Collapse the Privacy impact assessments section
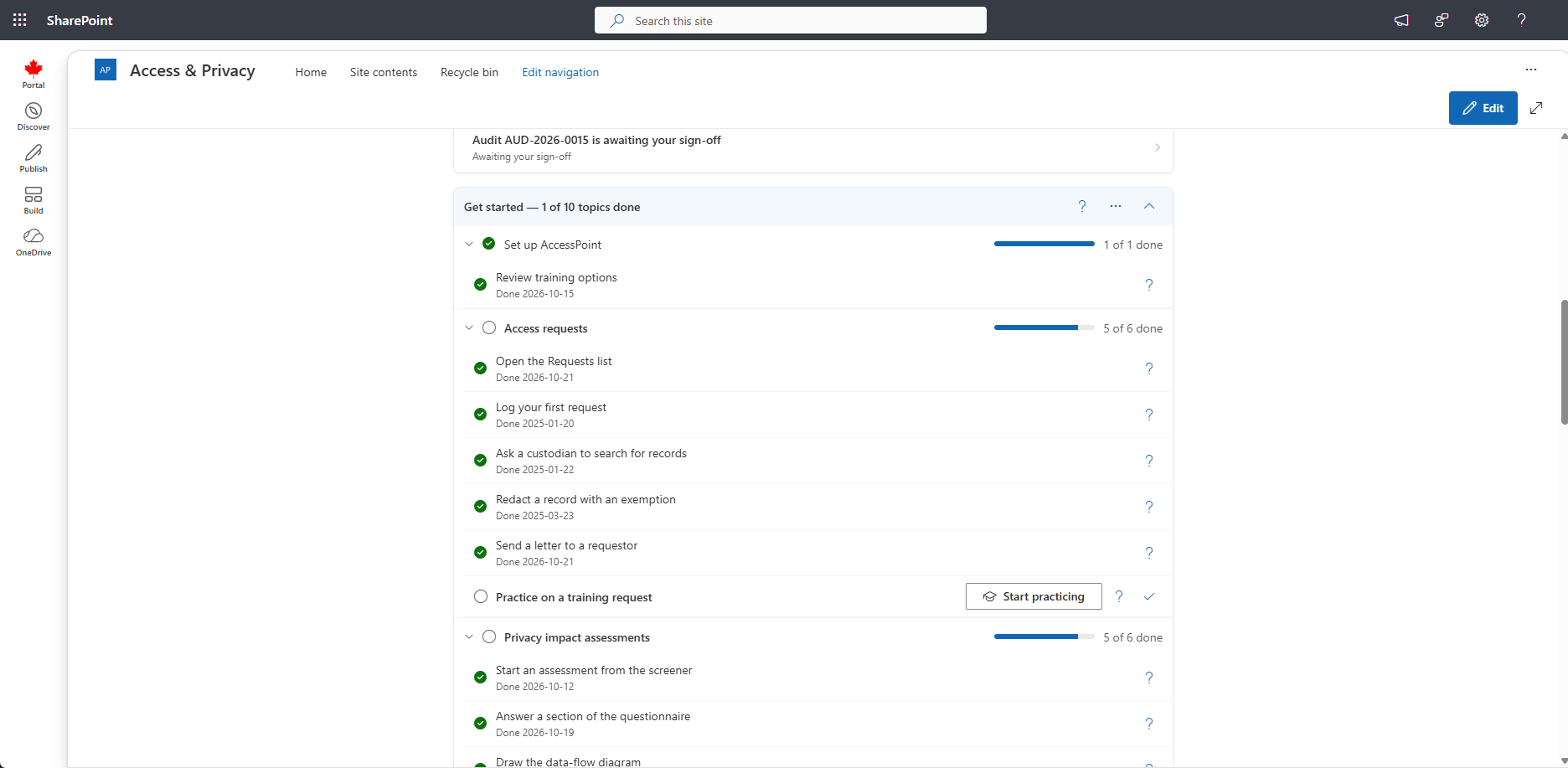Viewport: 1568px width, 768px height. [x=469, y=637]
